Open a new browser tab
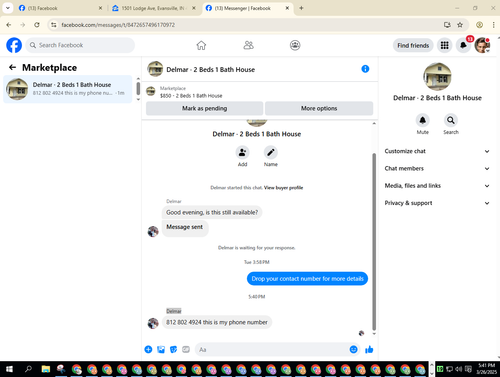Image resolution: width=500 pixels, height=377 pixels. point(301,8)
